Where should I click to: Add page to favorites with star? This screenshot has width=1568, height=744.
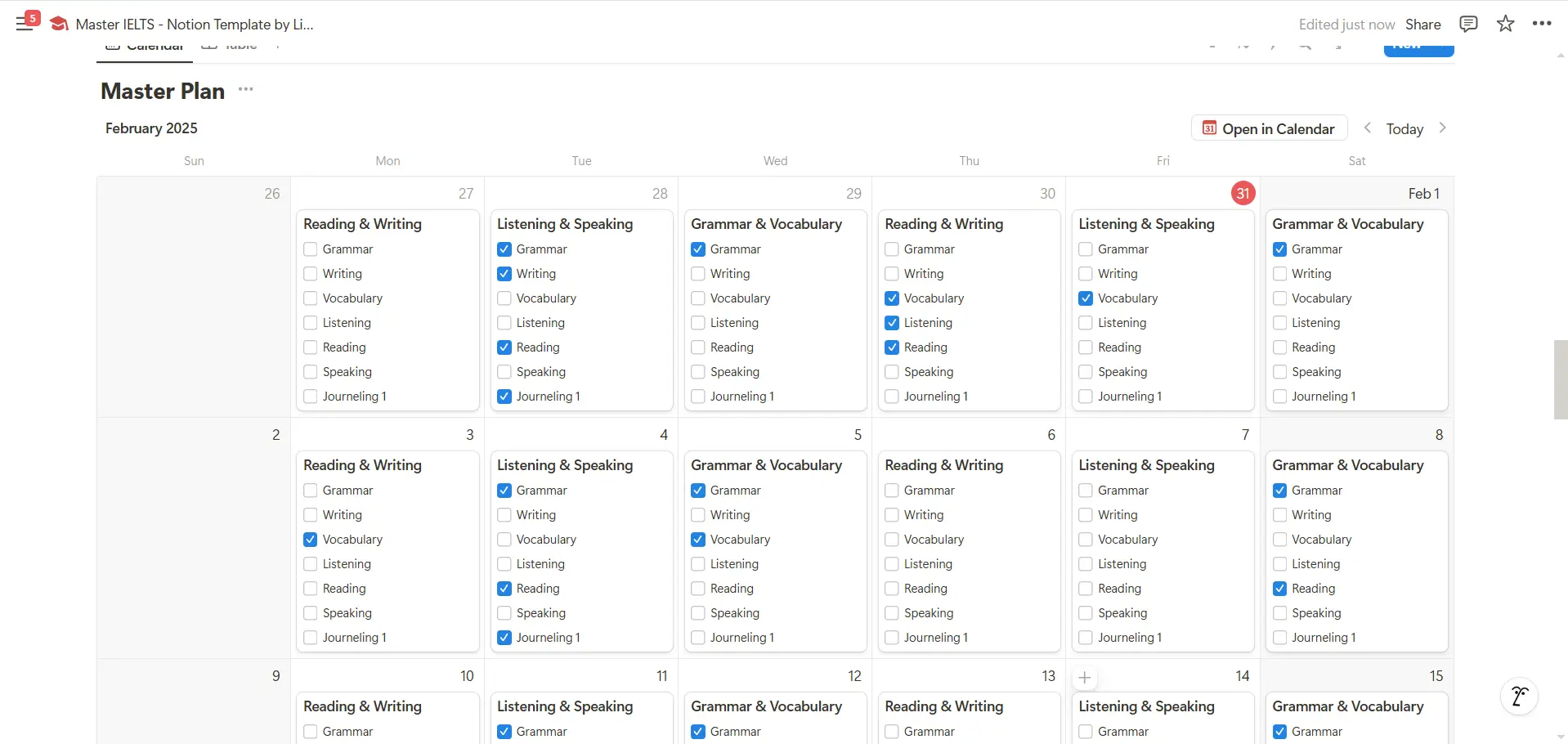[1505, 24]
